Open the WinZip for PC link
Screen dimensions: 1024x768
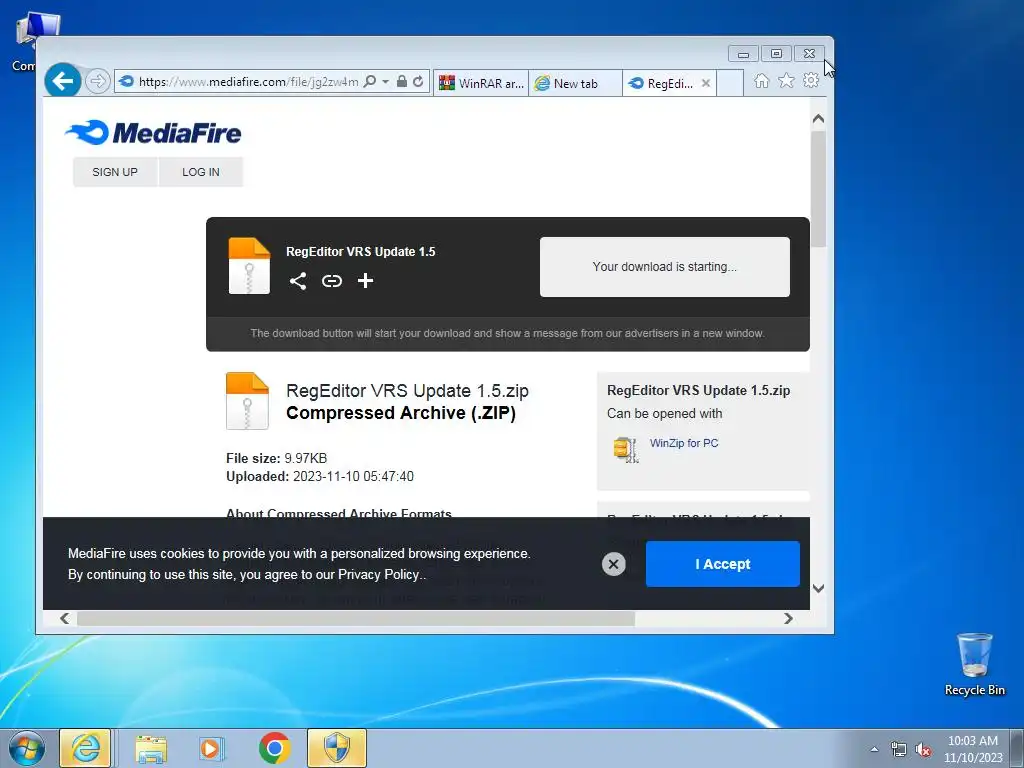tap(684, 443)
